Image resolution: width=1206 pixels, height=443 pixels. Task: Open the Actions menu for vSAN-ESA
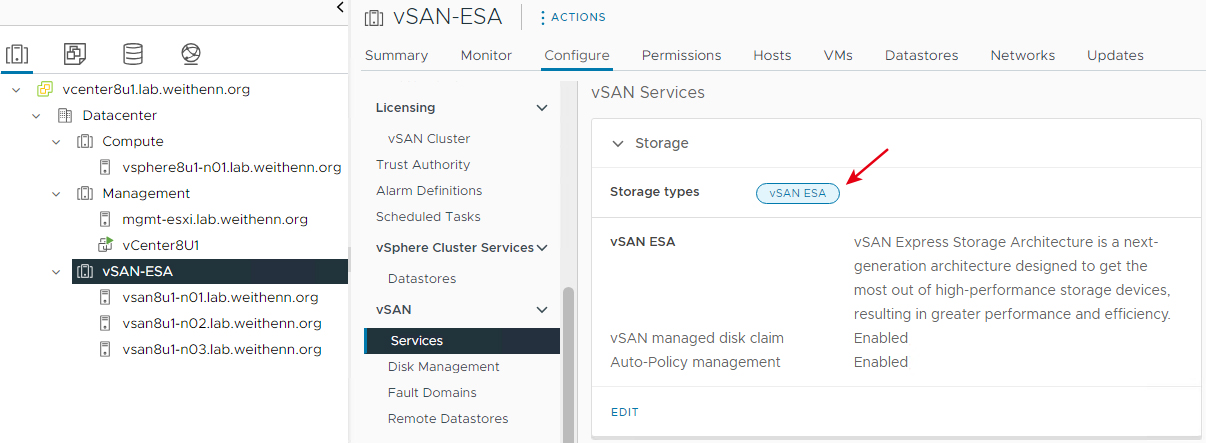[572, 17]
